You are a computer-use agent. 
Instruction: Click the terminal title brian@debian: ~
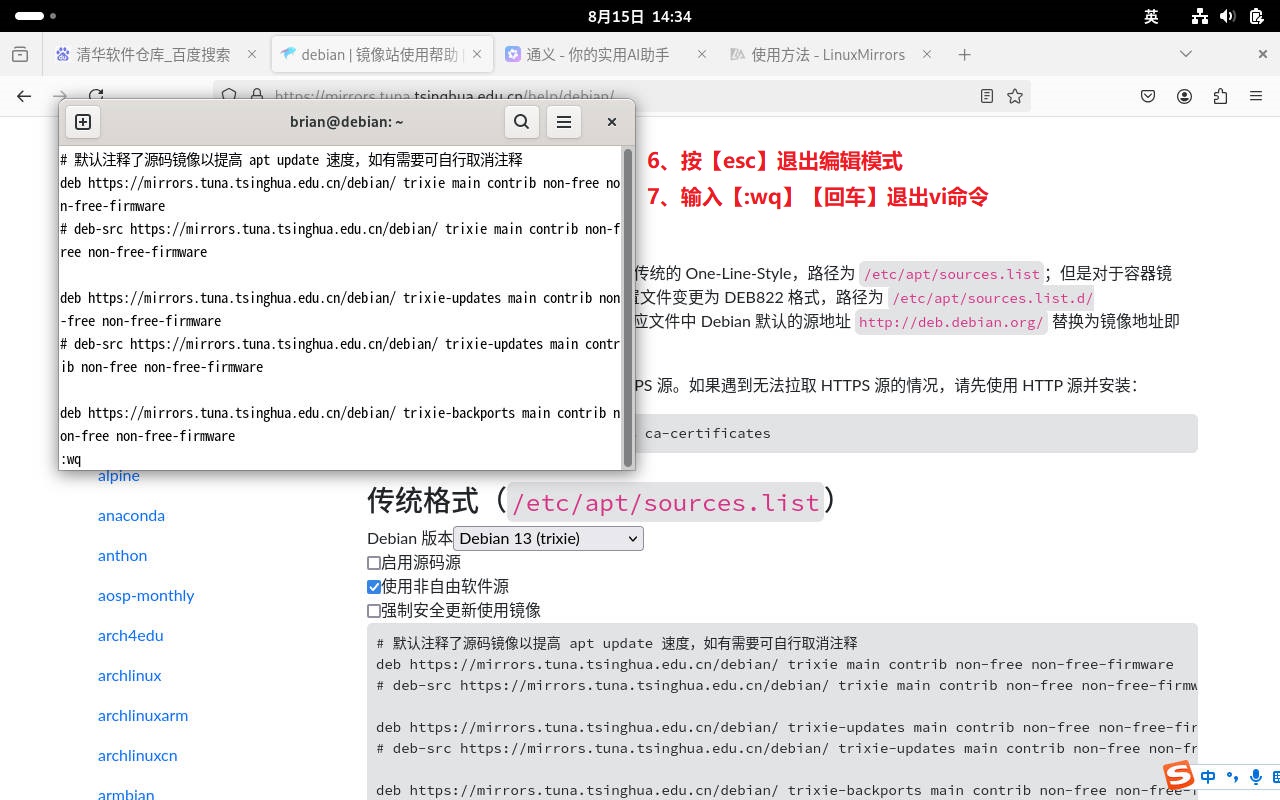346,122
